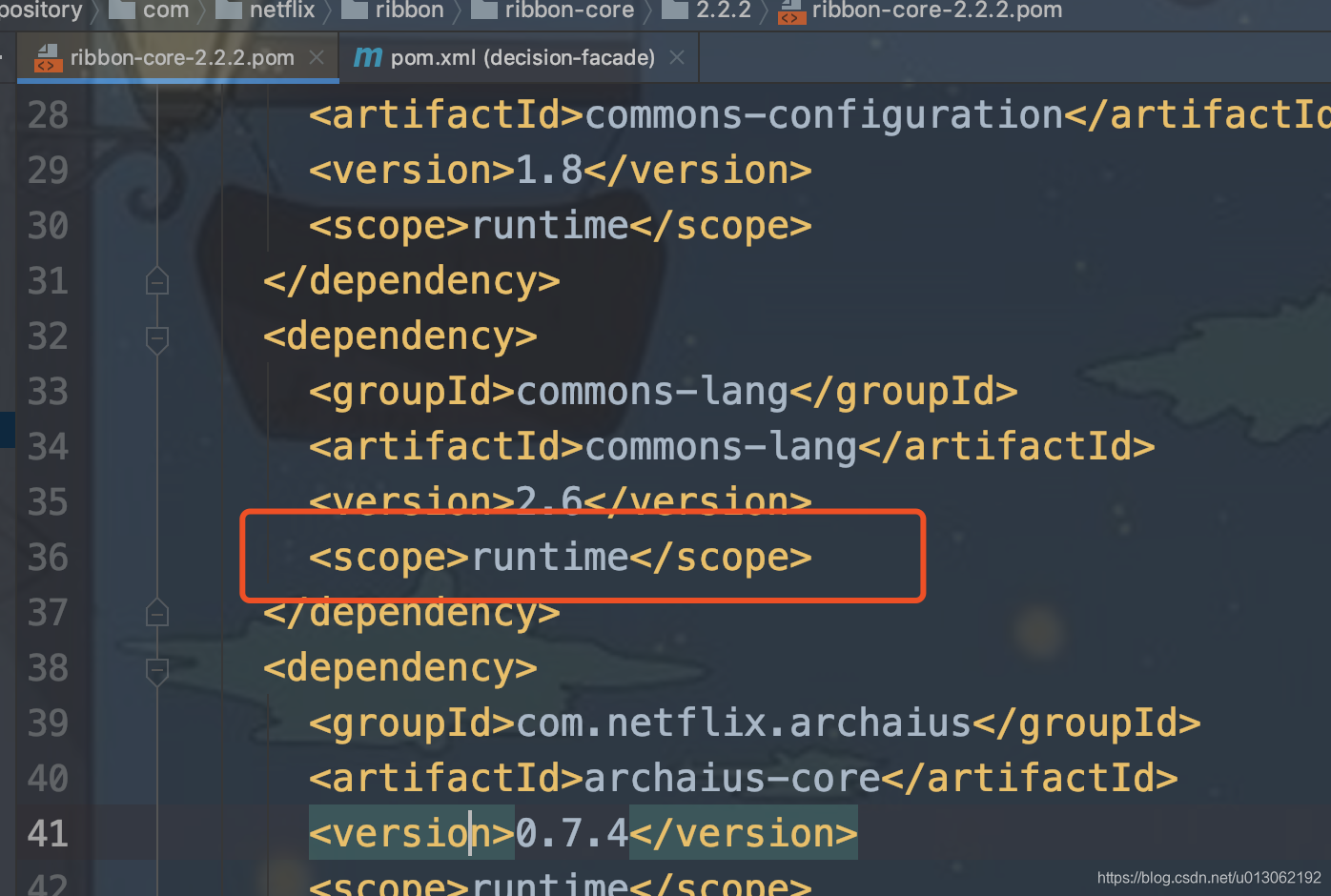Switch to the pom.xml (decision-facade) tab
Screen dimensions: 1331x896
pyautogui.click(x=520, y=57)
